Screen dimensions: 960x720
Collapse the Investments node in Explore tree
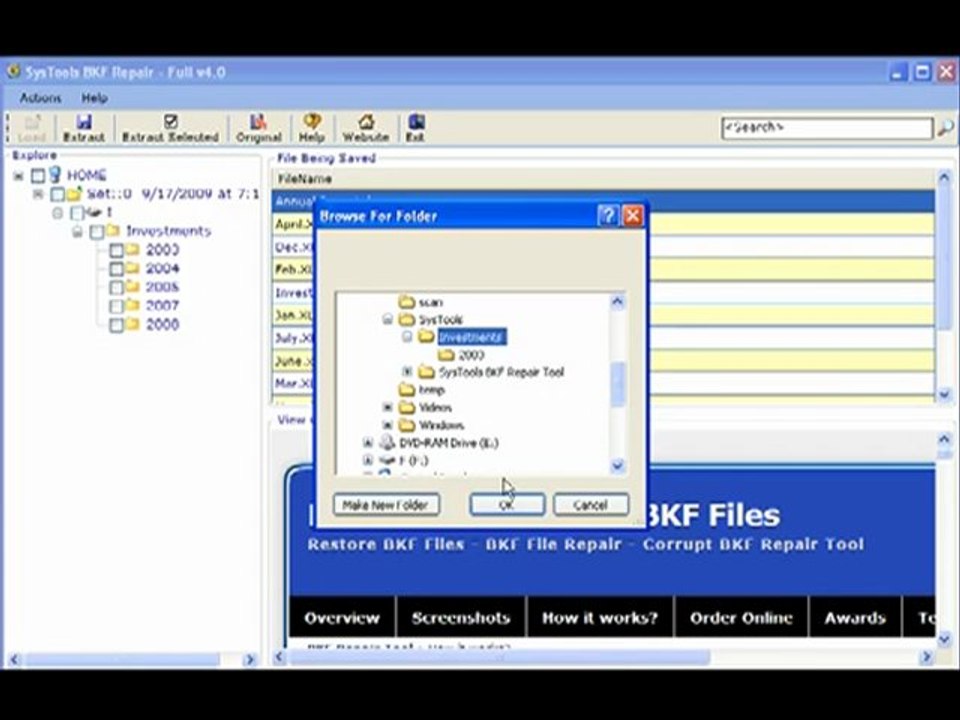pyautogui.click(x=77, y=232)
